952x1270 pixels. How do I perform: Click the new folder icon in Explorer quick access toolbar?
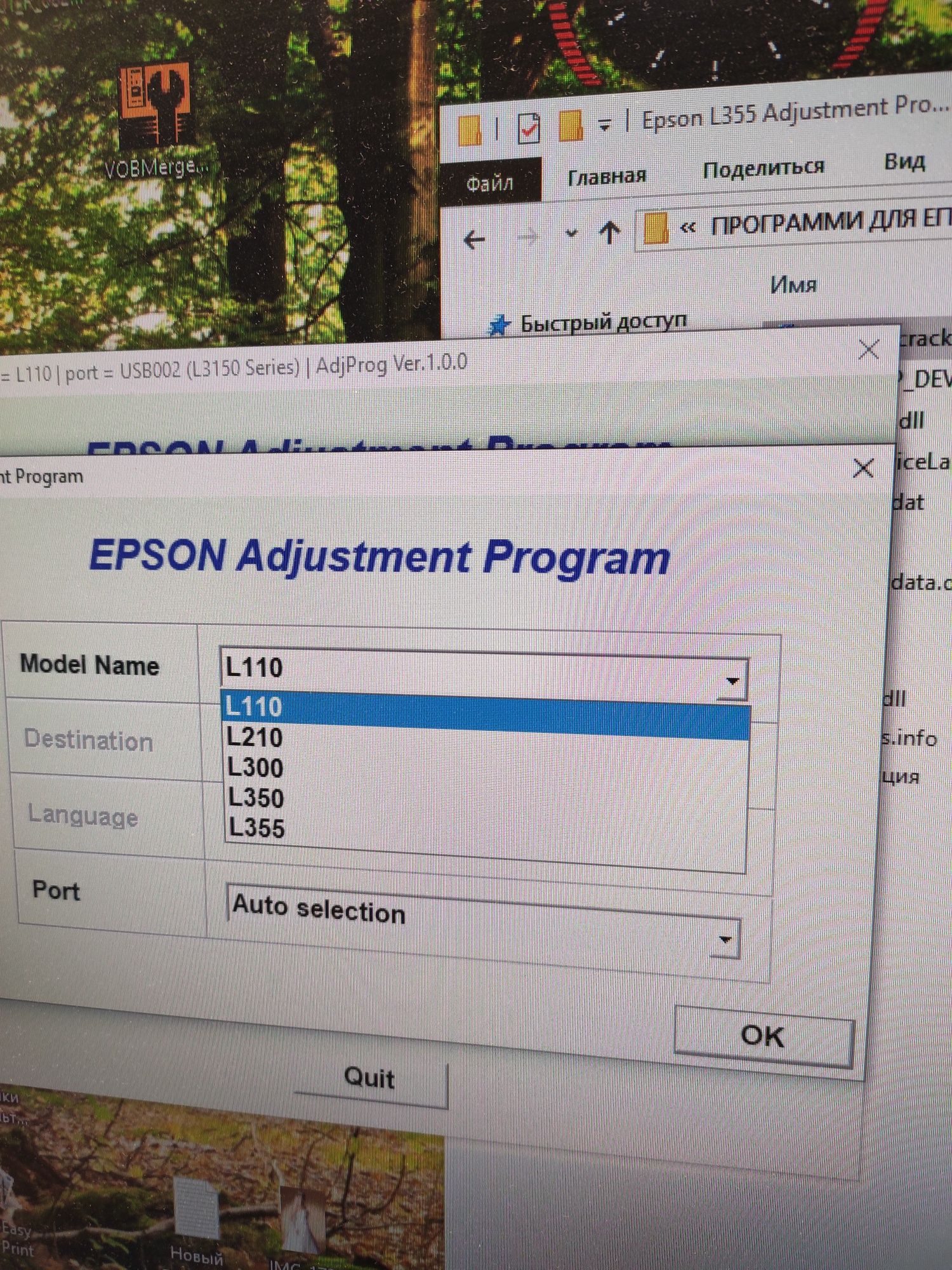pyautogui.click(x=571, y=125)
